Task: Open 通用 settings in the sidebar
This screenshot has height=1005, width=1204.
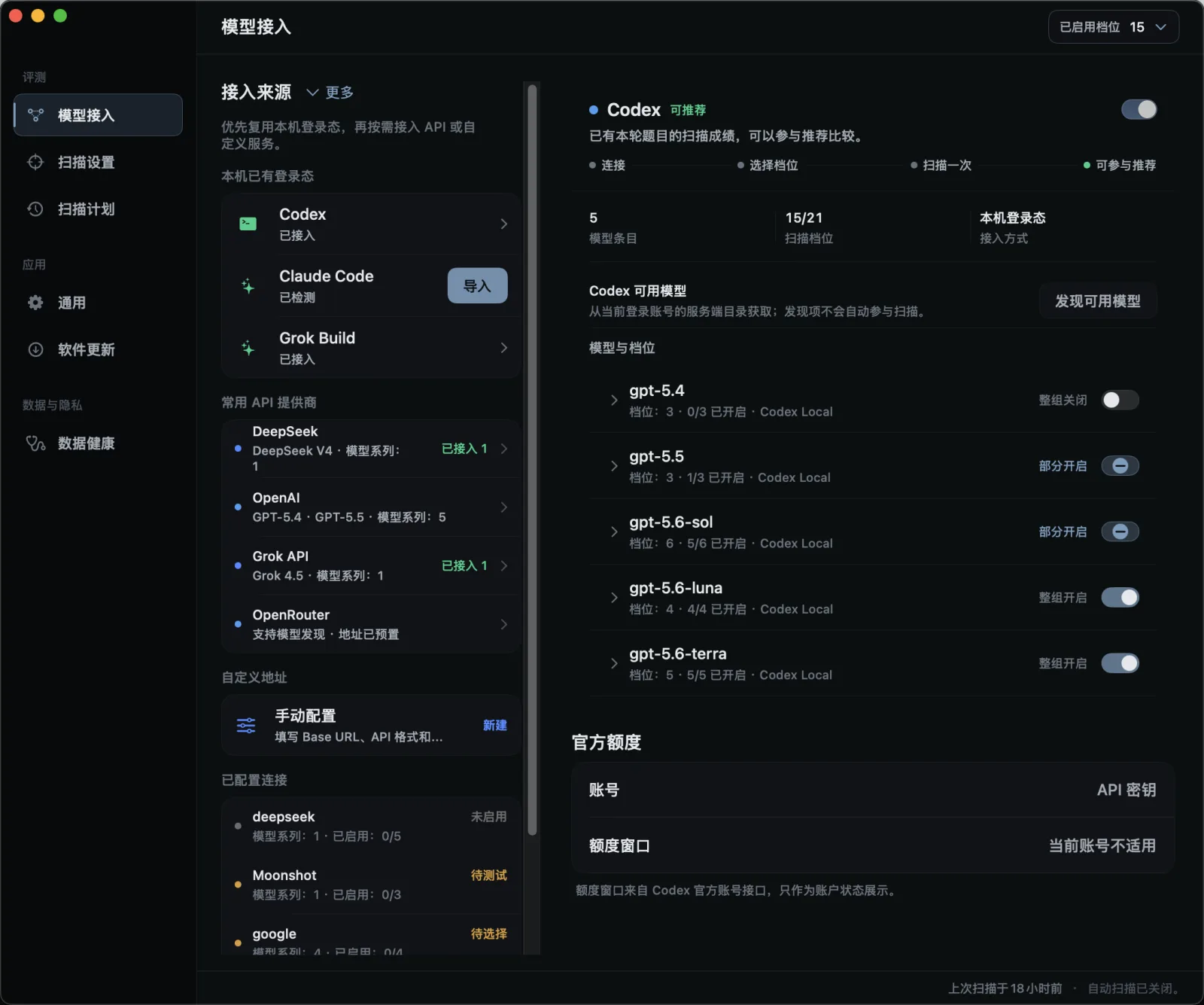Action: pyautogui.click(x=98, y=303)
